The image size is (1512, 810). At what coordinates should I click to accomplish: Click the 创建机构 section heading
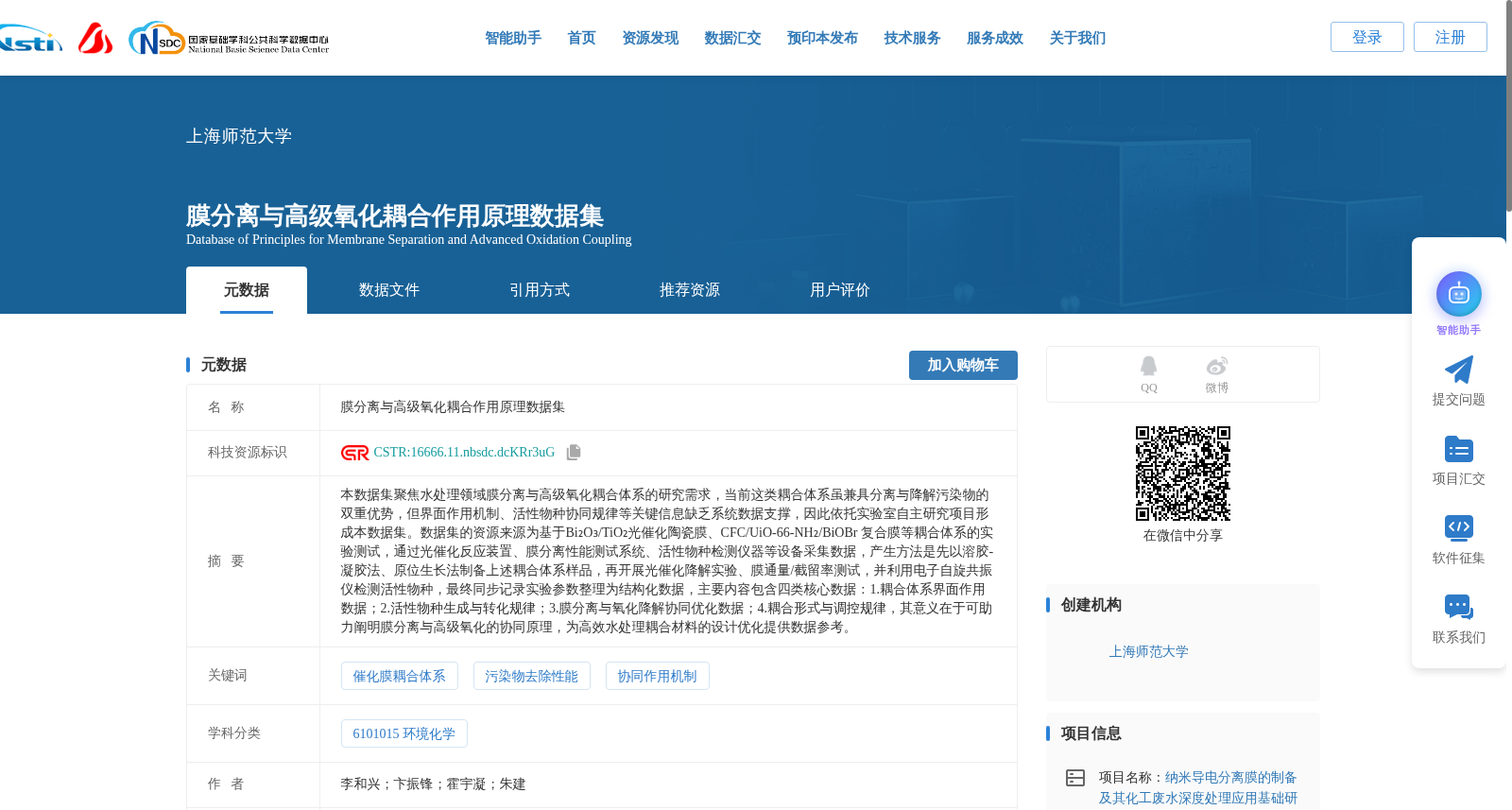click(1091, 605)
